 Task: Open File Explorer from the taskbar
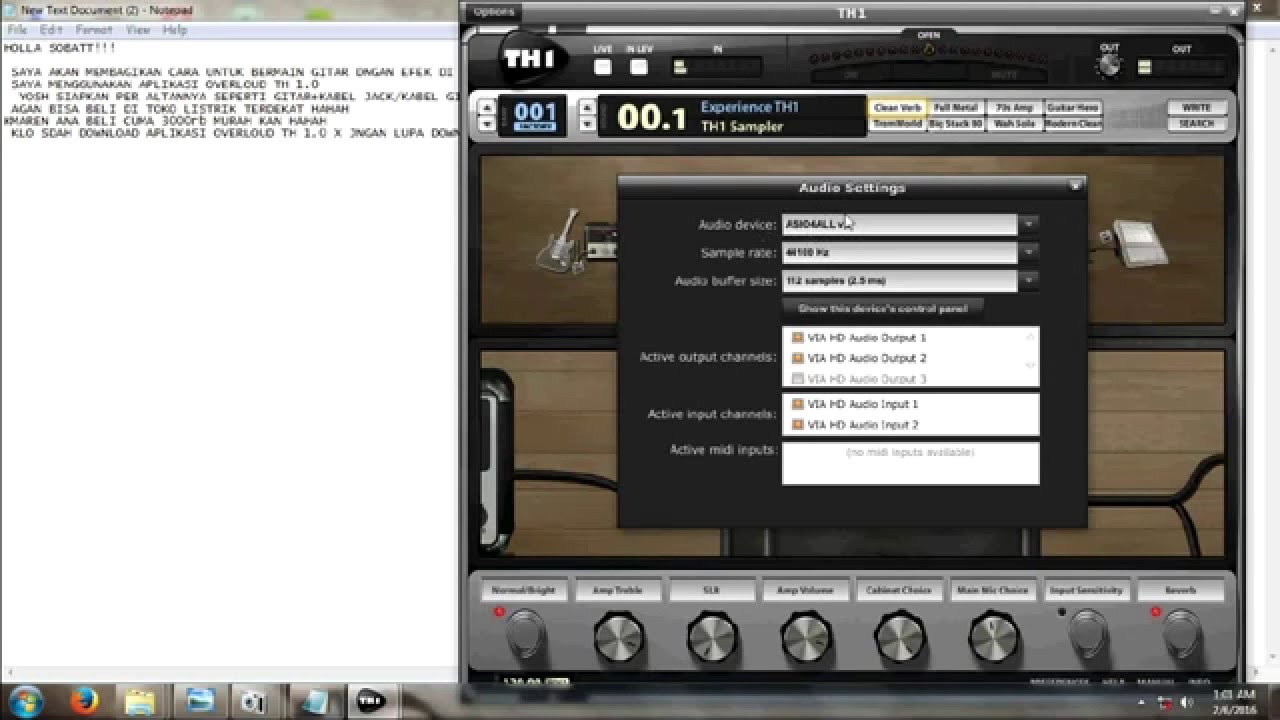[141, 701]
